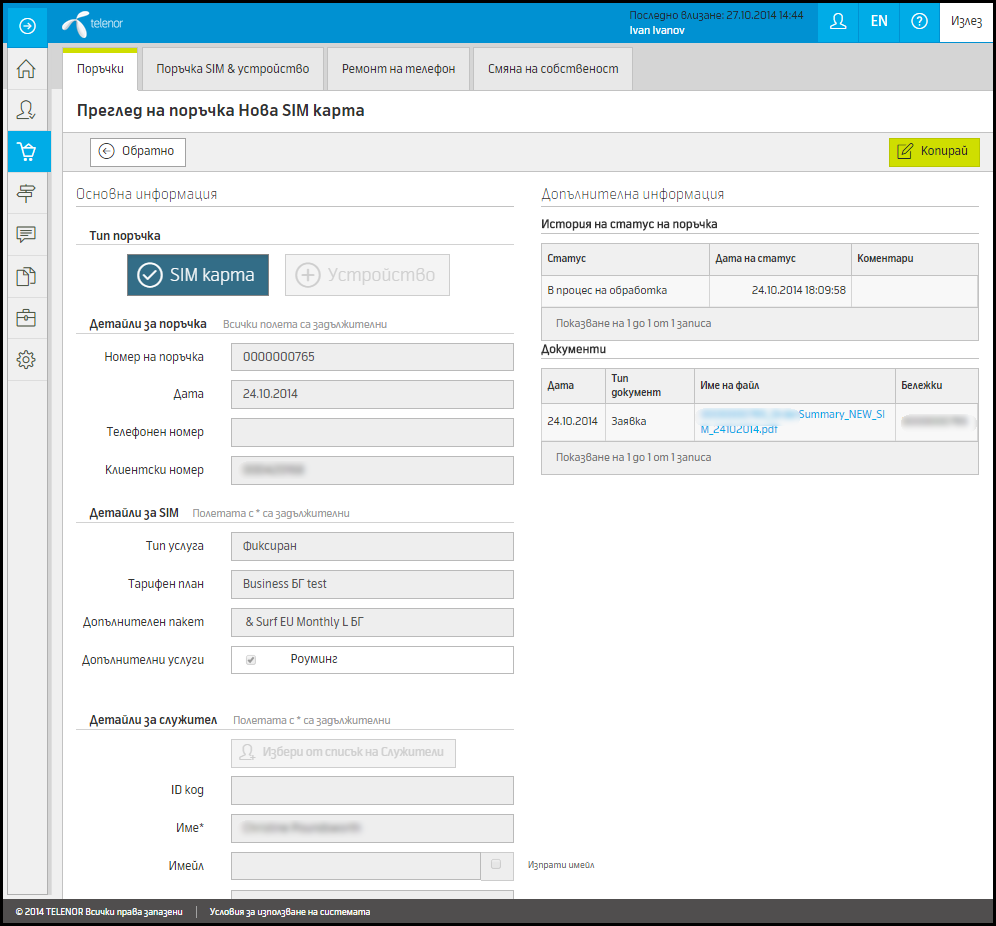Click the Ivan Ivanov user name
Screen dimensions: 996x926
657,30
